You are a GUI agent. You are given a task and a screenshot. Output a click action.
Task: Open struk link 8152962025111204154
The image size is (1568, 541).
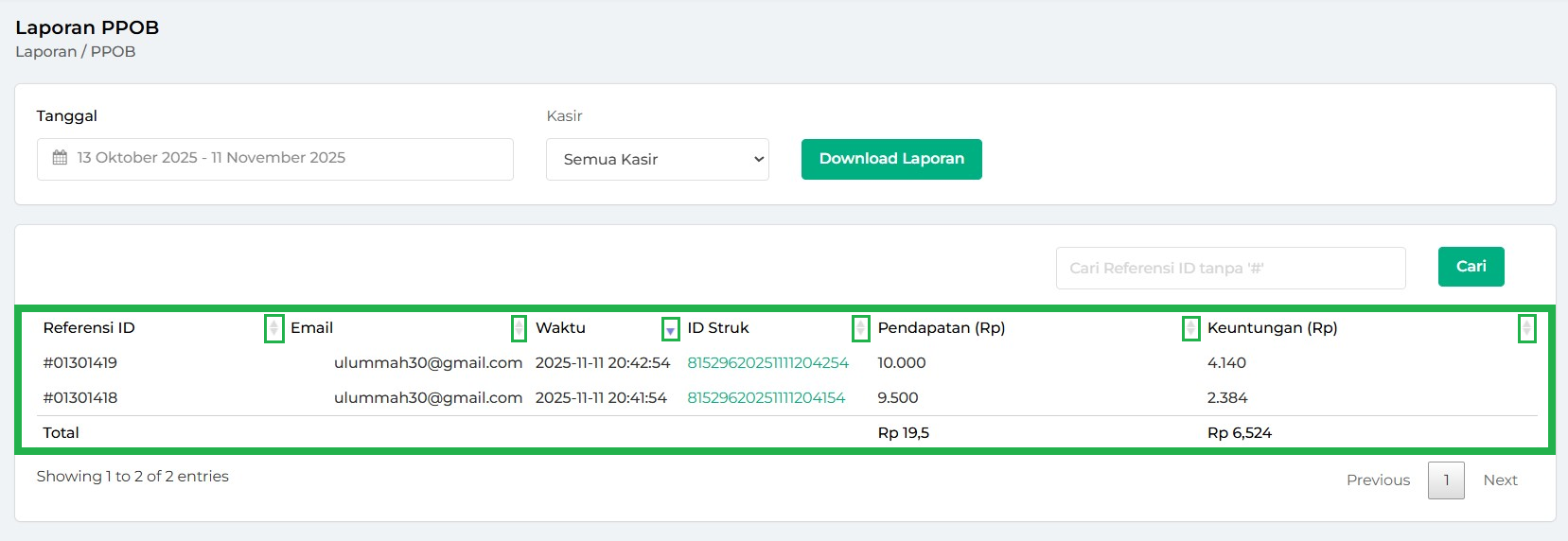click(x=766, y=398)
